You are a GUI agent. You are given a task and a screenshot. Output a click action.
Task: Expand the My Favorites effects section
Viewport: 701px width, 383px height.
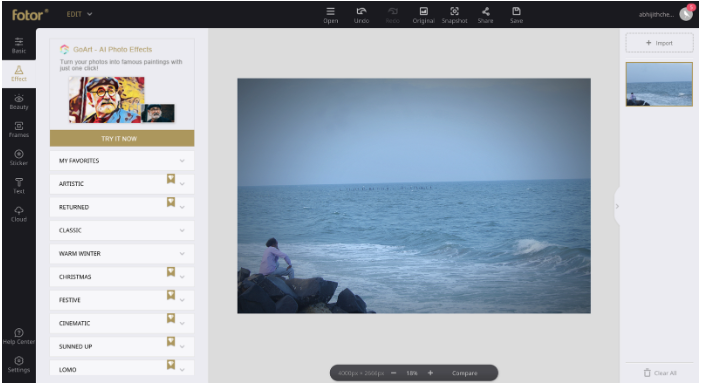tap(122, 160)
